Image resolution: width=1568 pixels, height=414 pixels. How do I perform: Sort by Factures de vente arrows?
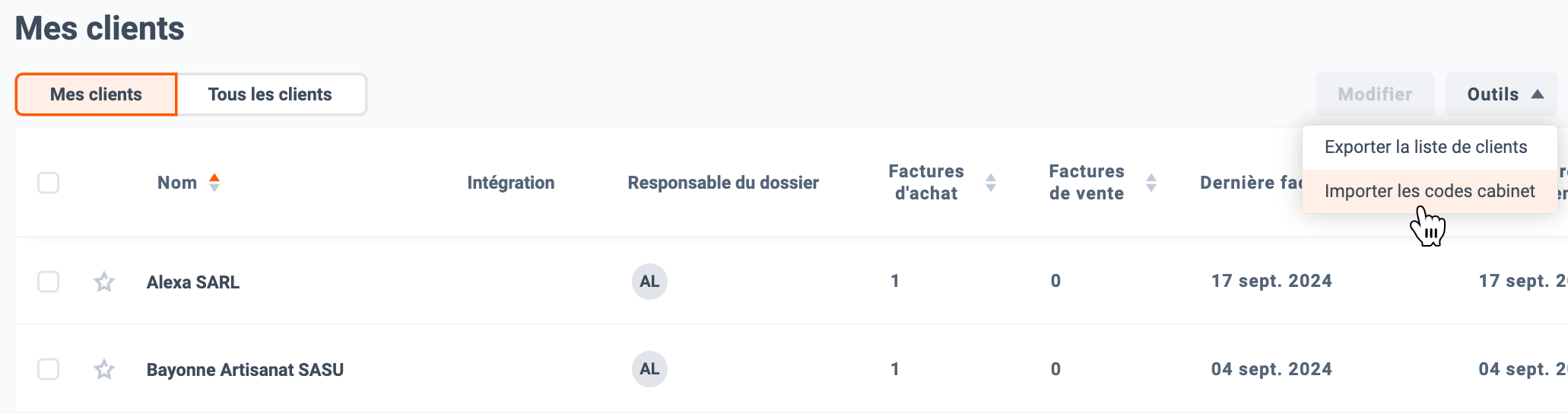[x=1151, y=183]
